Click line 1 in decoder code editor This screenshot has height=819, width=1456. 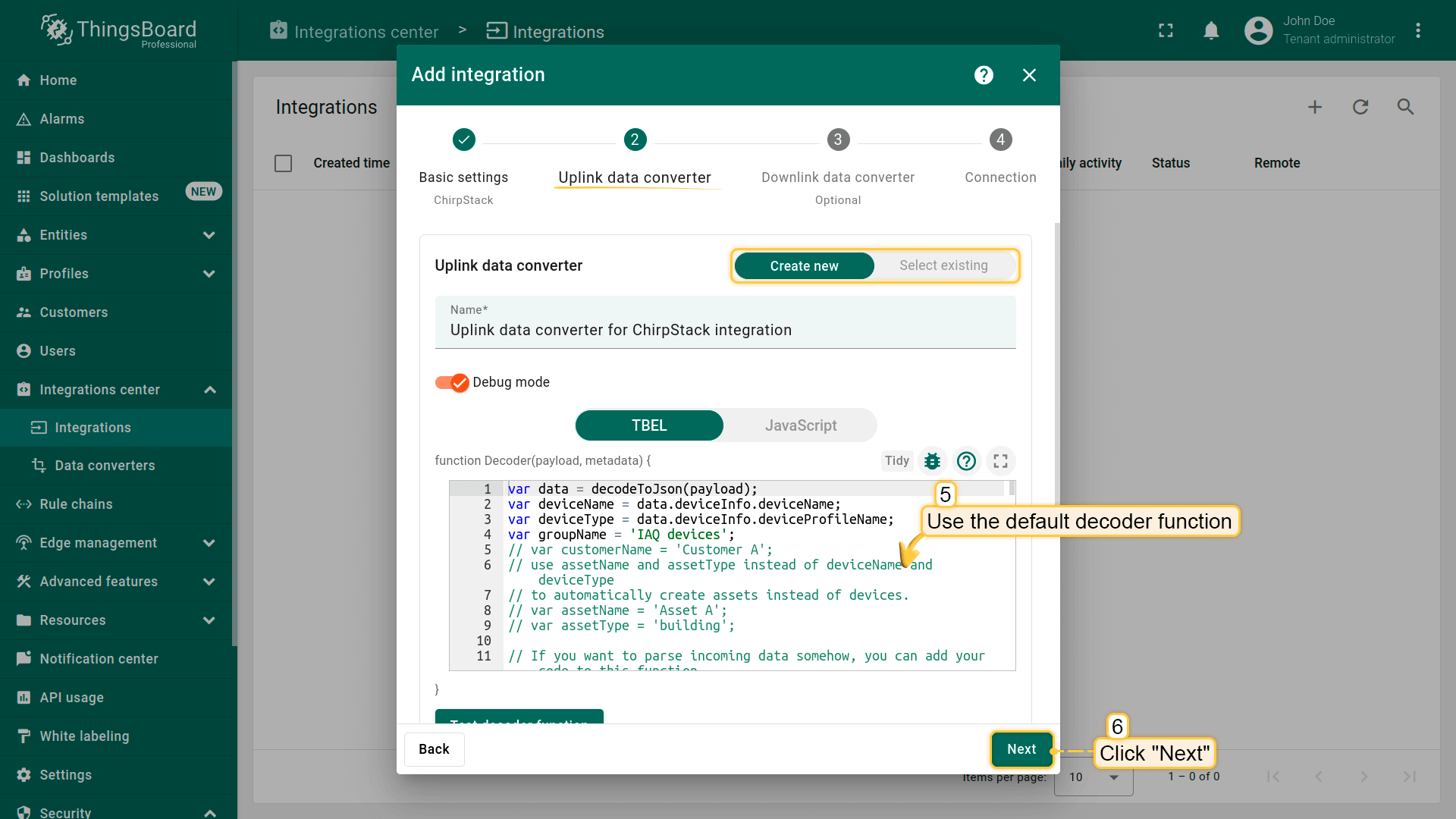tap(755, 489)
